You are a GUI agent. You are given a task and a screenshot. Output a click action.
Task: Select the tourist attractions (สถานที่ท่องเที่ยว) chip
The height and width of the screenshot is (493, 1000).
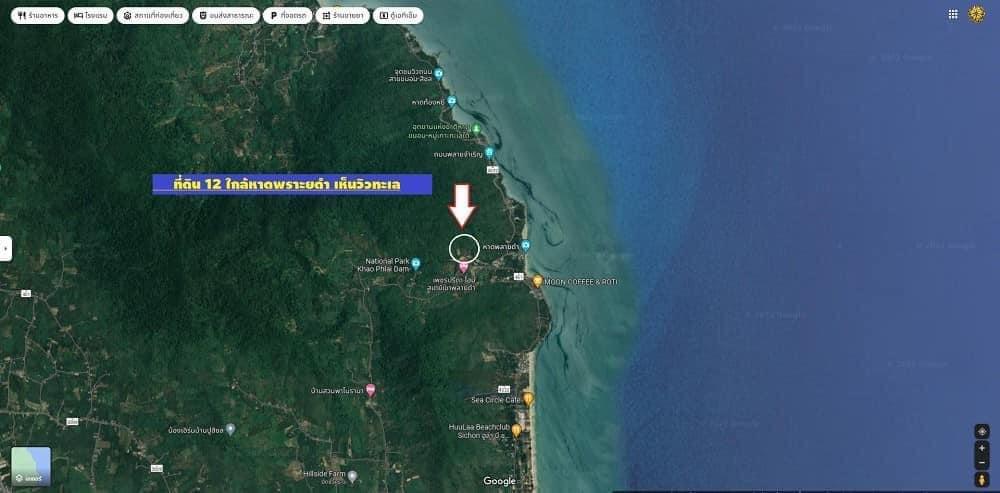point(152,15)
